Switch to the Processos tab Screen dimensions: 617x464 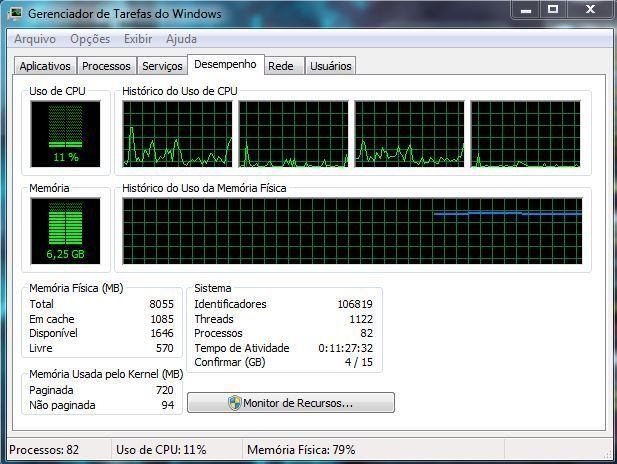coord(106,66)
